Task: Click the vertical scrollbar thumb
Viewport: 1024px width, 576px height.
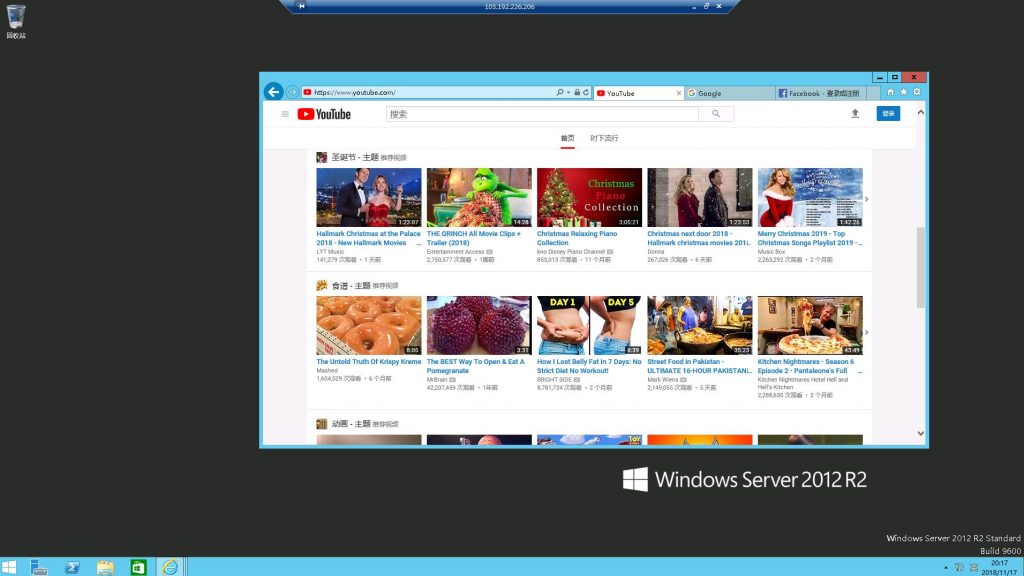Action: (920, 267)
